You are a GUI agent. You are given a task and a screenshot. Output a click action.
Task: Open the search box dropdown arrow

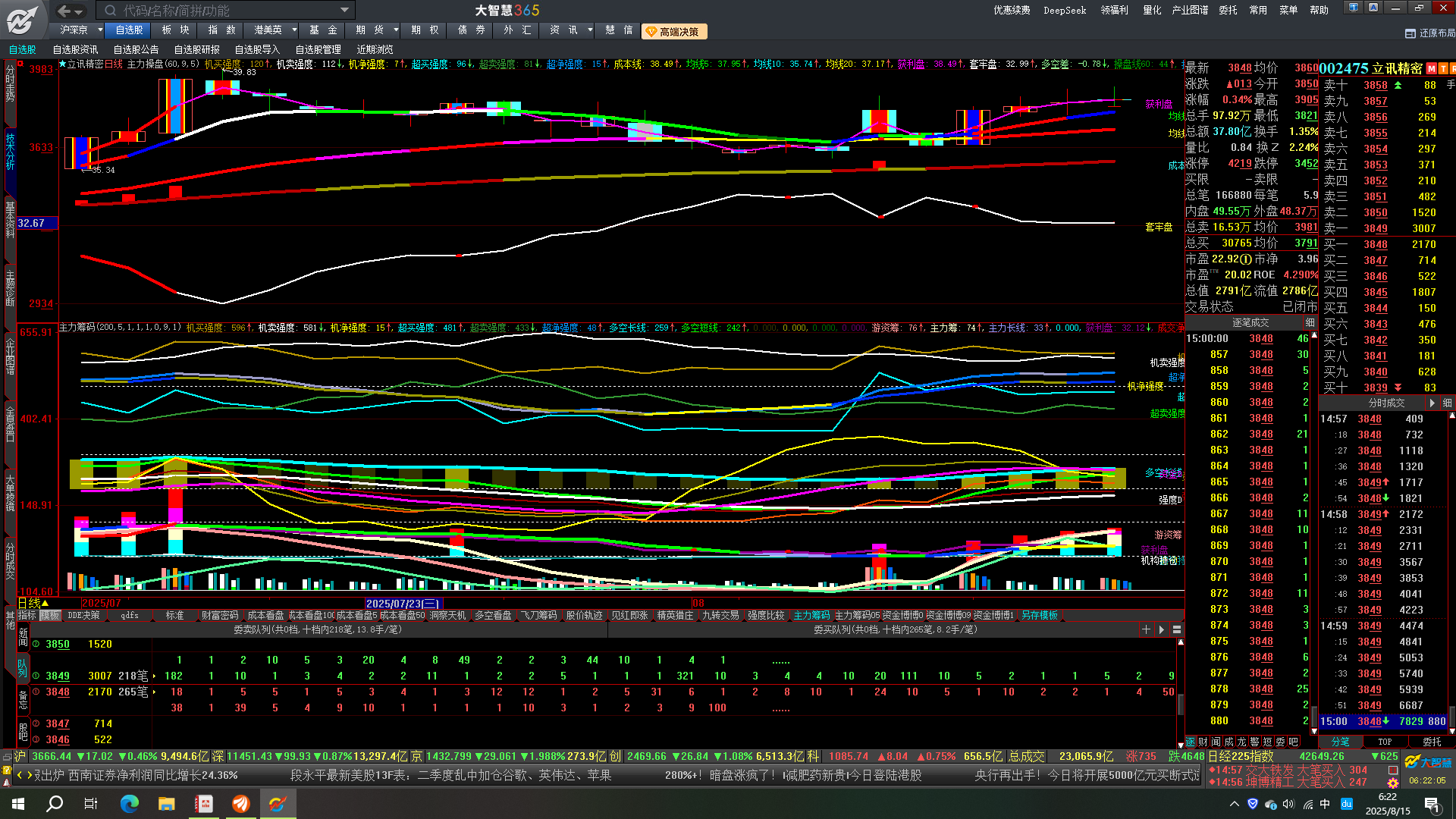(x=344, y=11)
